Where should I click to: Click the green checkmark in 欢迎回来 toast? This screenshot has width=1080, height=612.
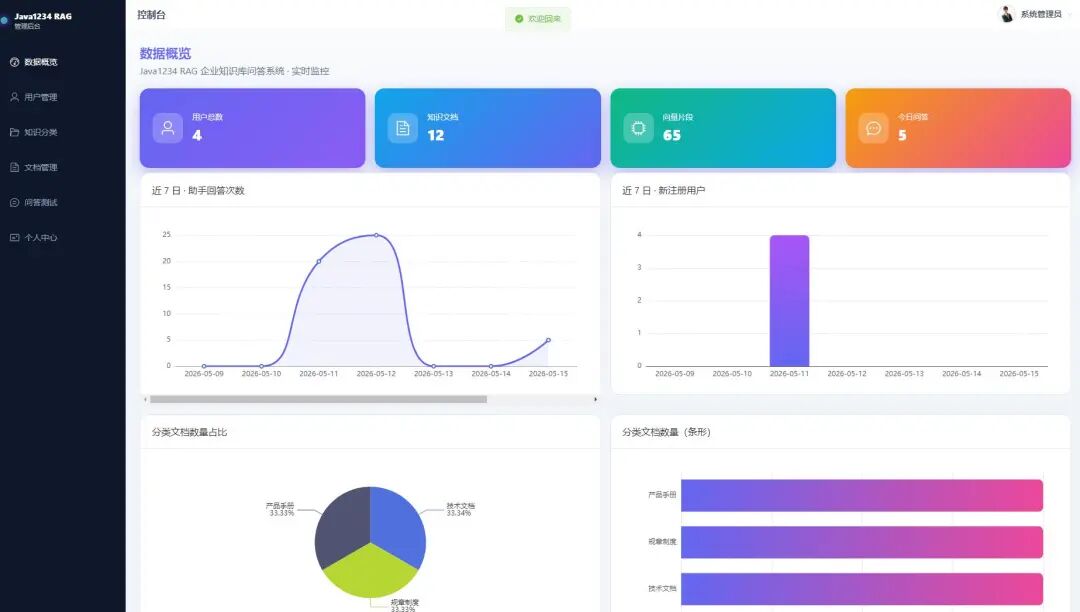(x=519, y=19)
